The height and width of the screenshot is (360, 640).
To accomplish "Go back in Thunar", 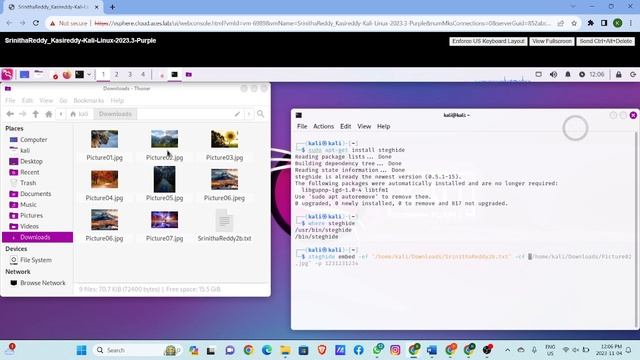I will [x=10, y=114].
